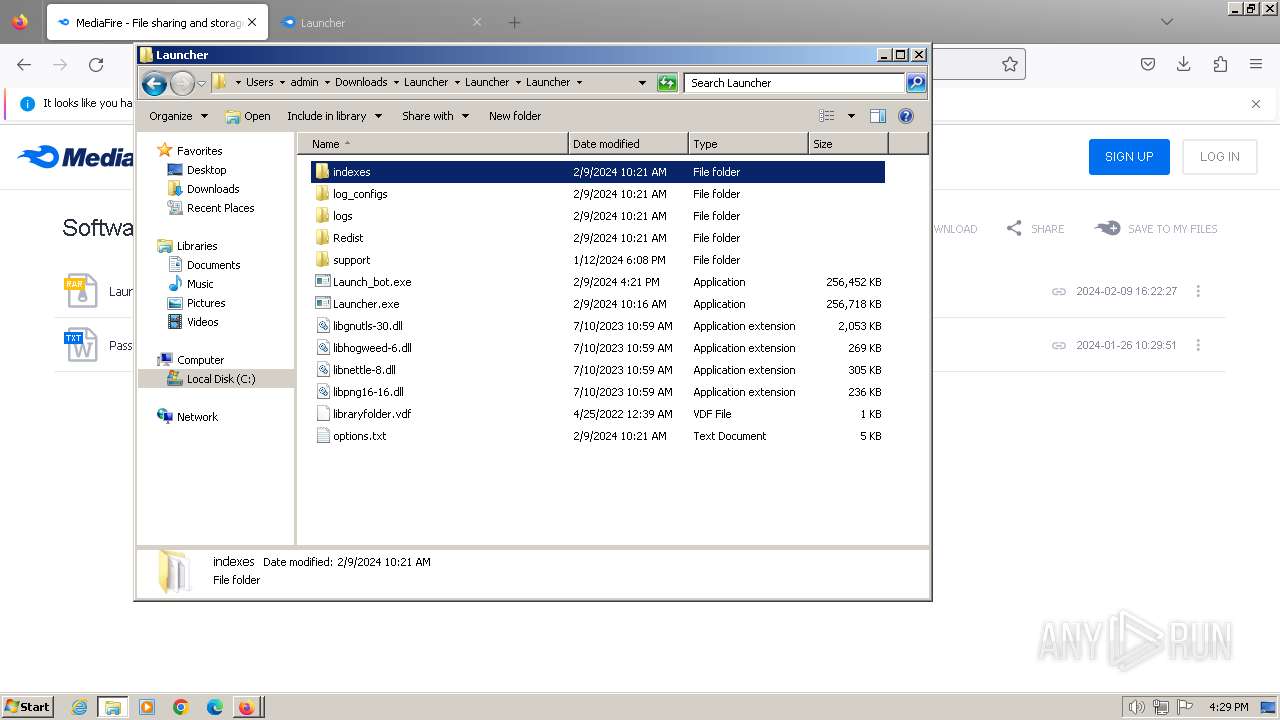Open Internet Explorer from the taskbar
1280x720 pixels.
[79, 707]
